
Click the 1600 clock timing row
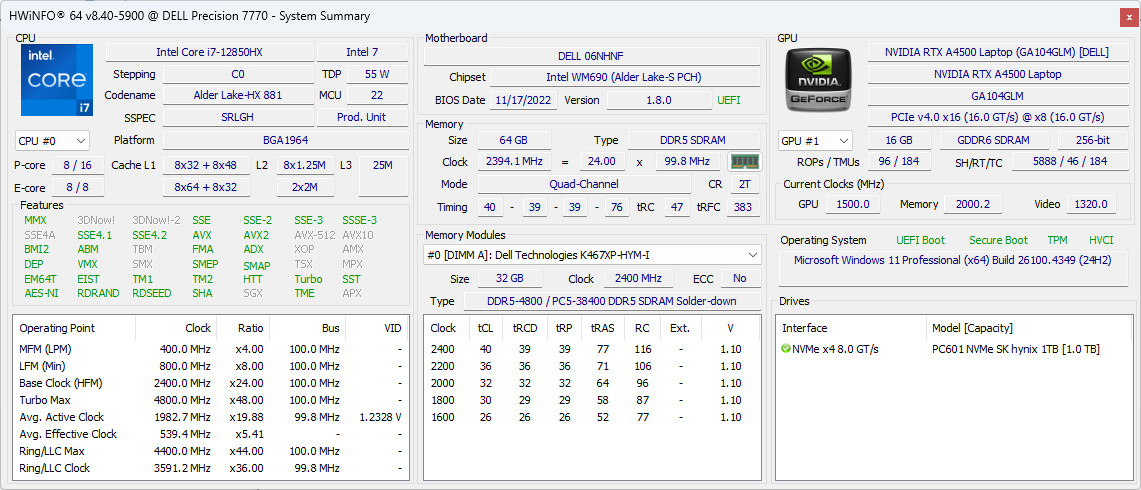pos(592,417)
